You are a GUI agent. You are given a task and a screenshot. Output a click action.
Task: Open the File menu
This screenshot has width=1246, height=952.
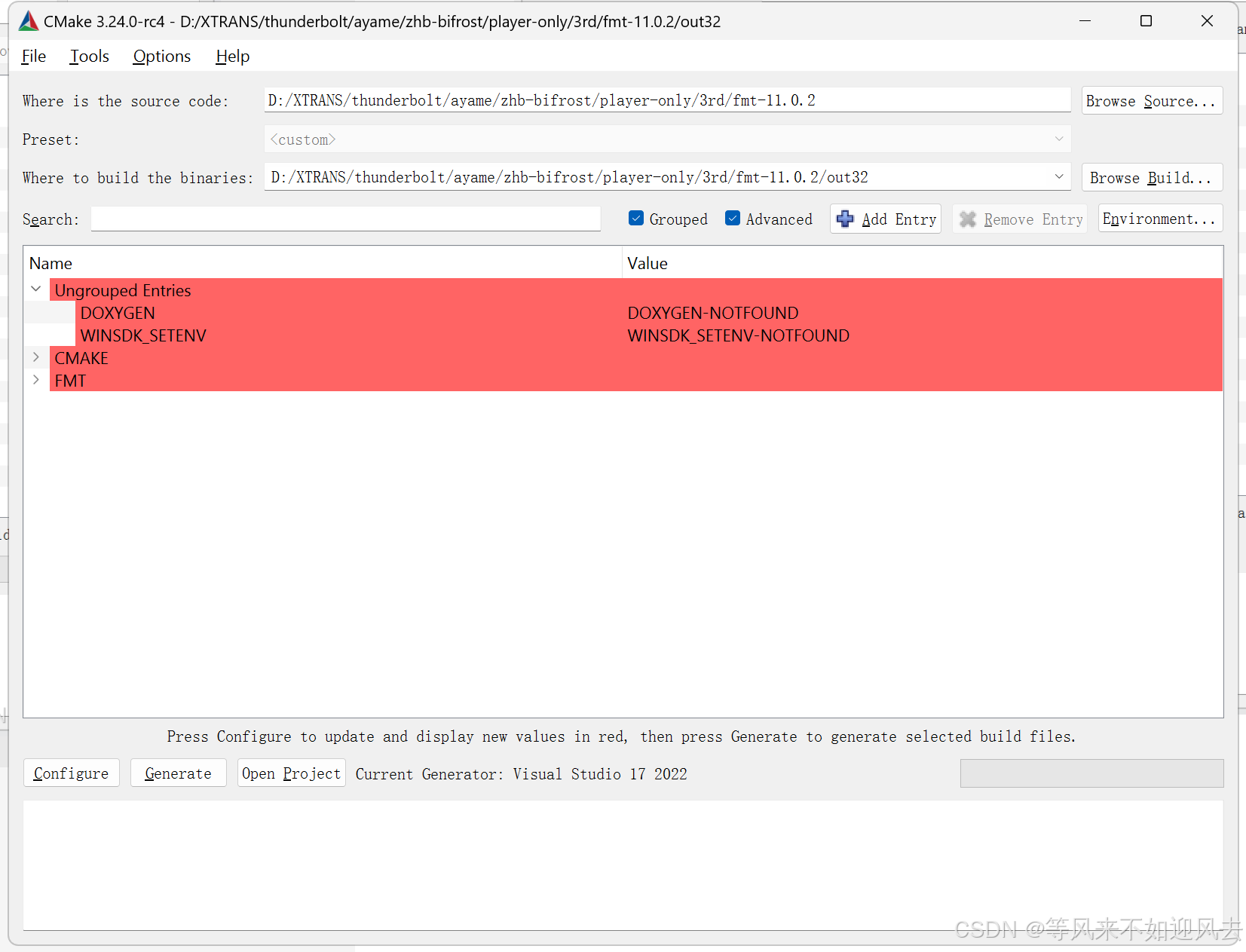34,57
